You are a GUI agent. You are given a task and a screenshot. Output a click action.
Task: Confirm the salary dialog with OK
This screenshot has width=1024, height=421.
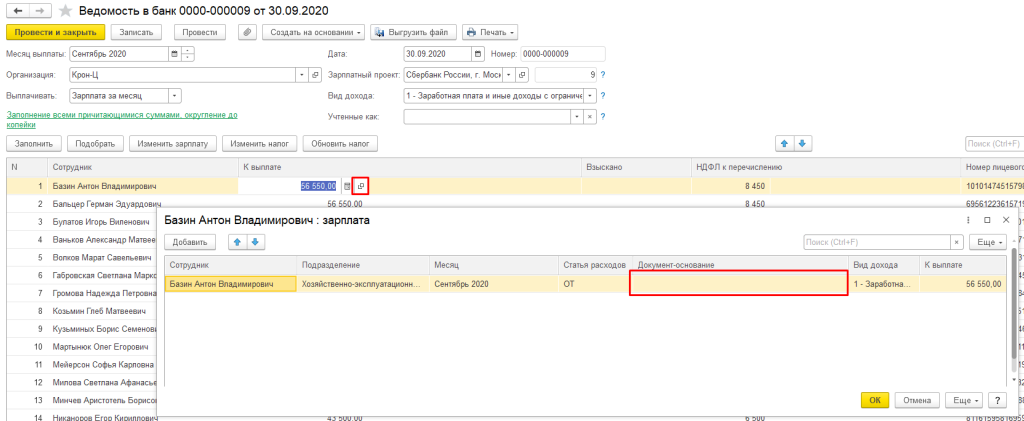click(874, 400)
